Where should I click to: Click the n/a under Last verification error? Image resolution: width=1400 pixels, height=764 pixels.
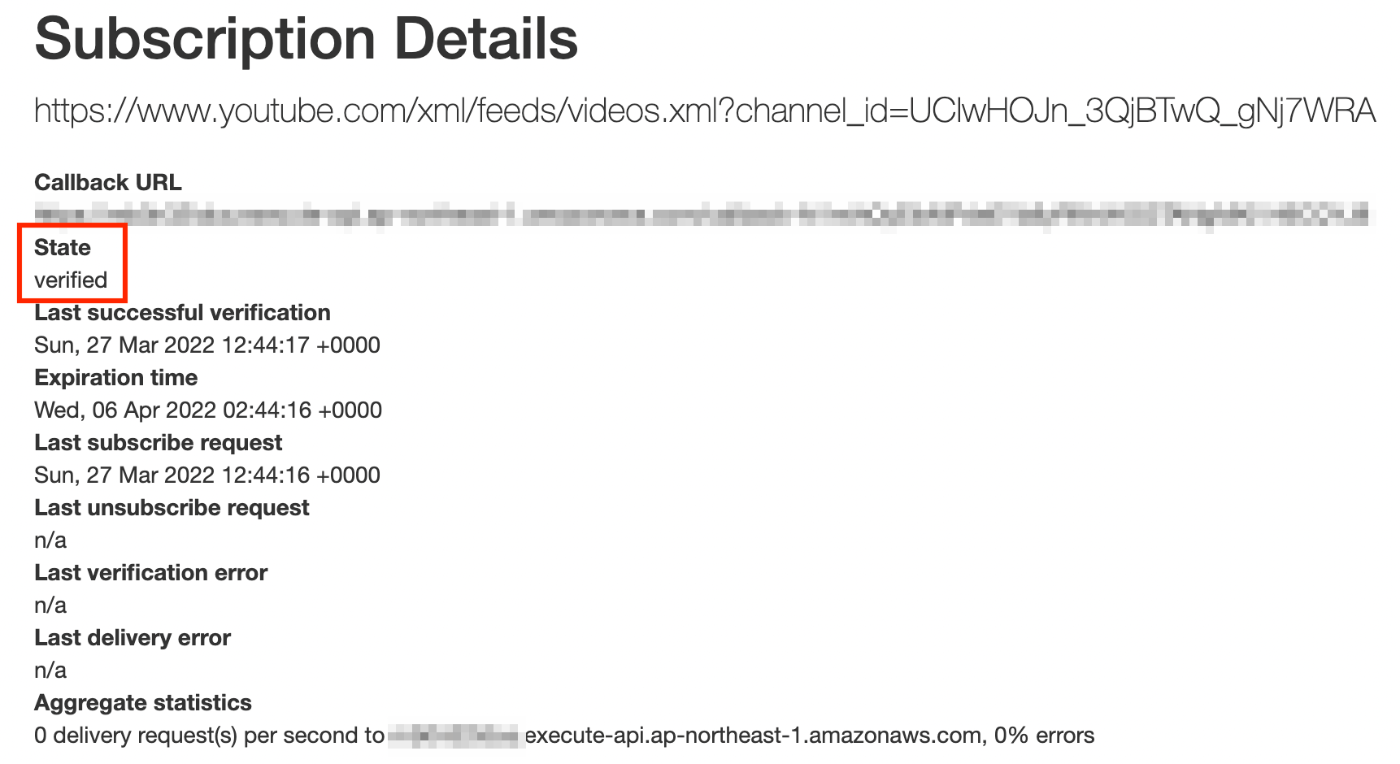[x=50, y=605]
